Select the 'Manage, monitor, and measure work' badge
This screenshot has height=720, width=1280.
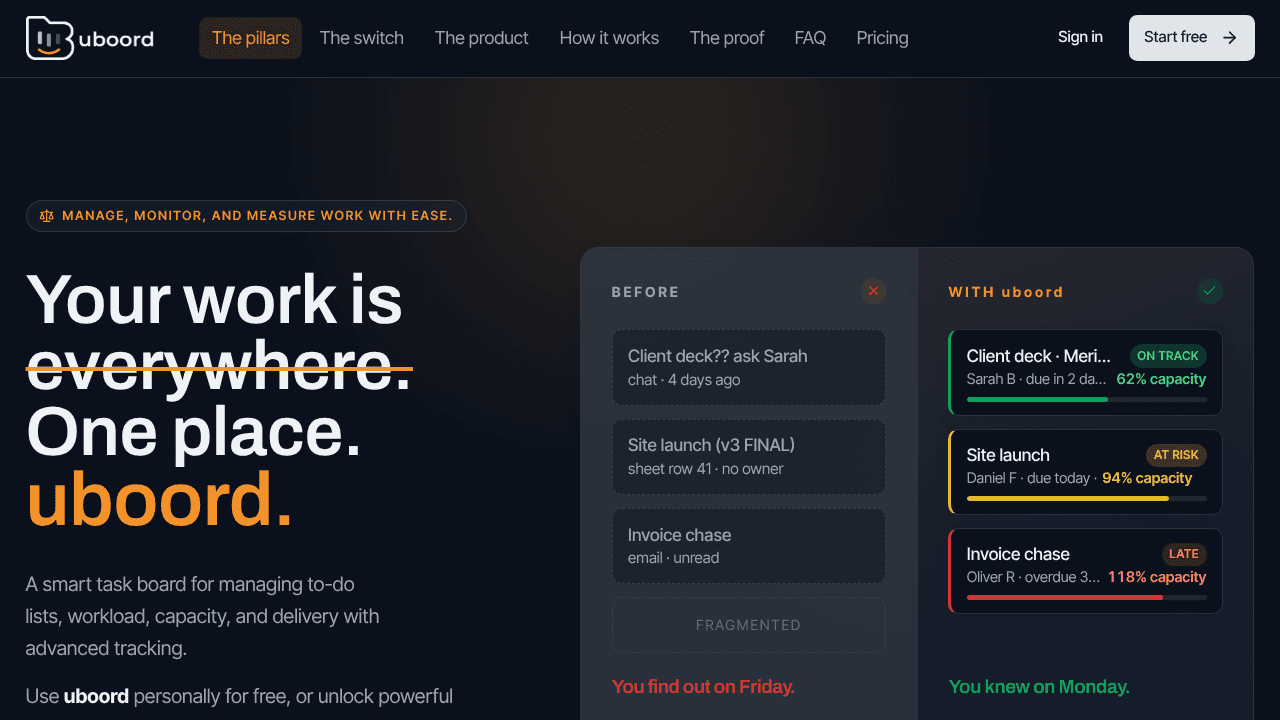point(246,216)
